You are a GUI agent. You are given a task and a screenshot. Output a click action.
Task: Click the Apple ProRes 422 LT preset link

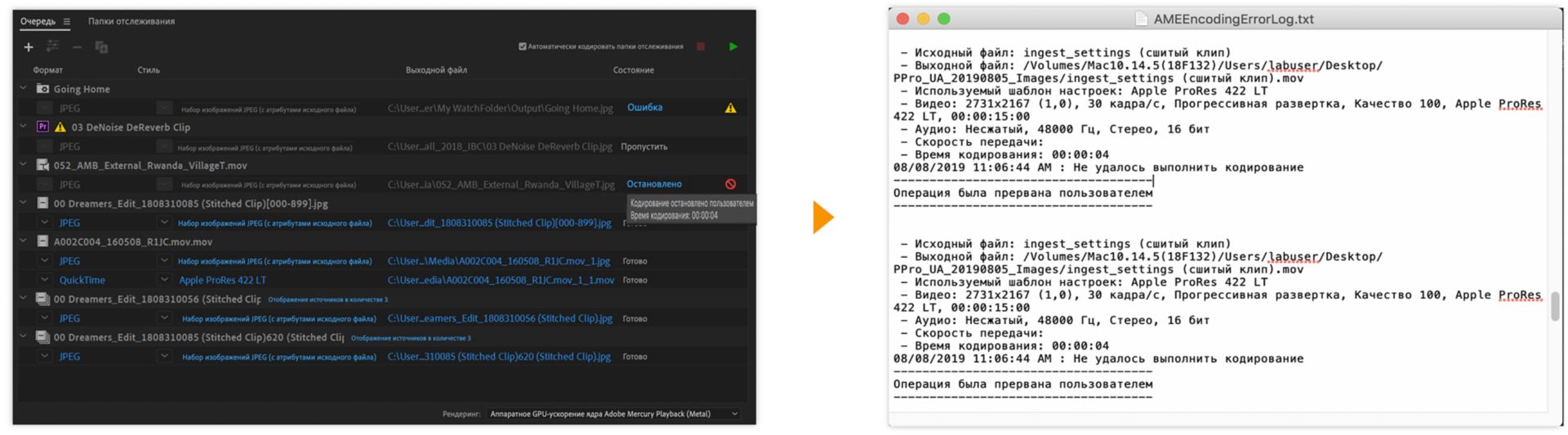click(222, 280)
